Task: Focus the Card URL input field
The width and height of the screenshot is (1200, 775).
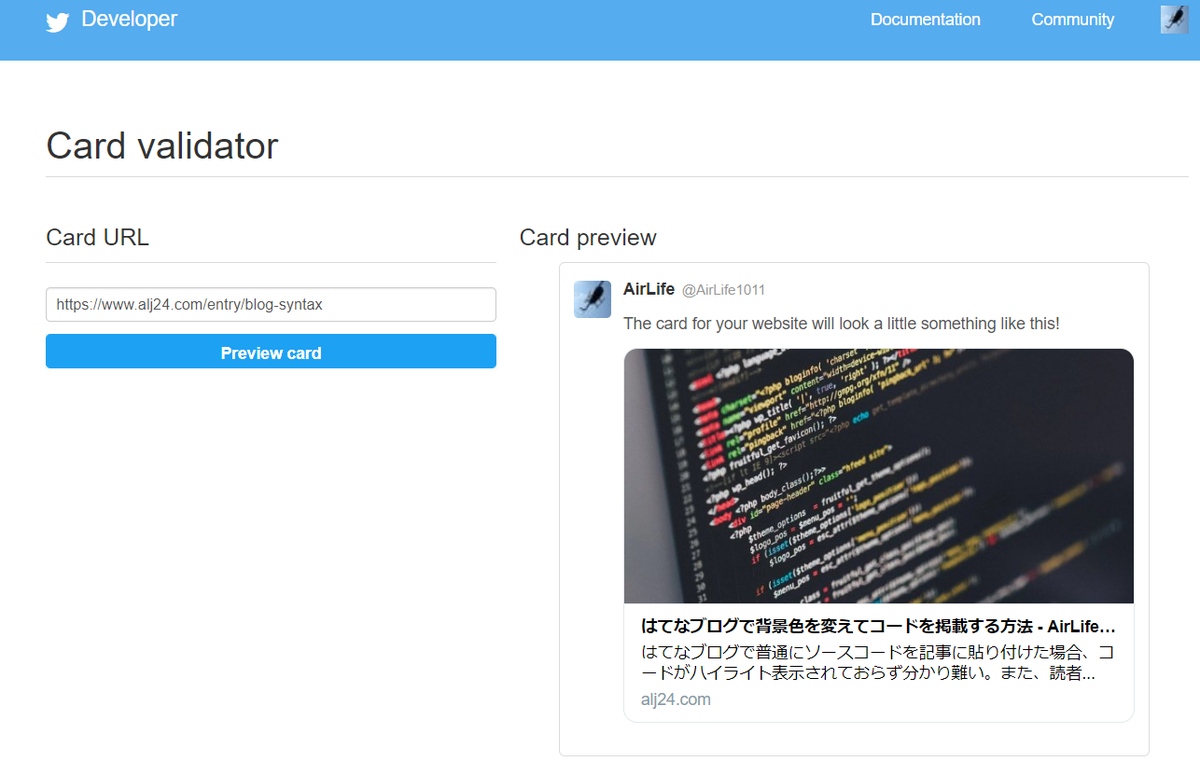Action: tap(271, 305)
